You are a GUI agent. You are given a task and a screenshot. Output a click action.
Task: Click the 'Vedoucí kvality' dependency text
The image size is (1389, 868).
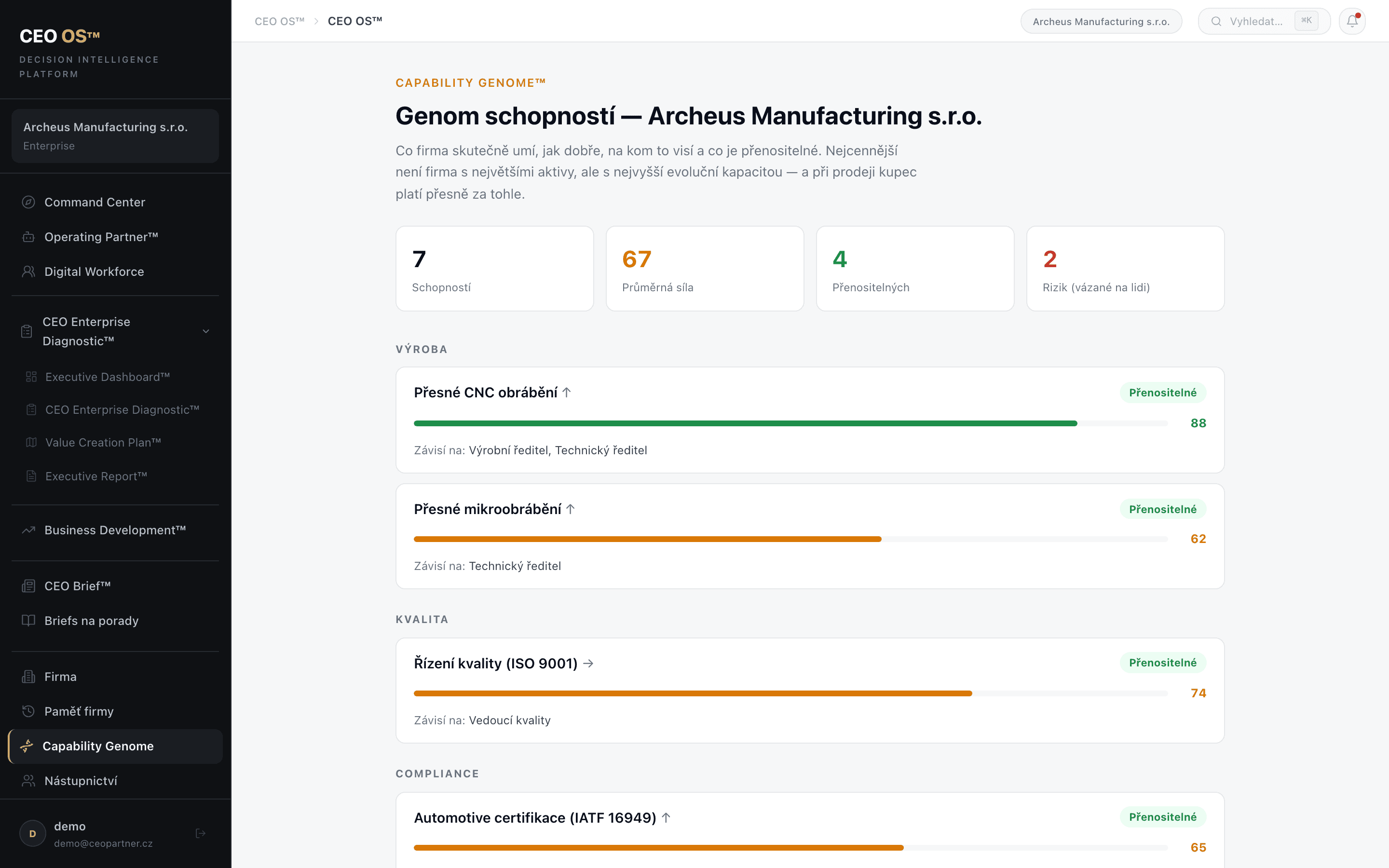click(x=510, y=720)
